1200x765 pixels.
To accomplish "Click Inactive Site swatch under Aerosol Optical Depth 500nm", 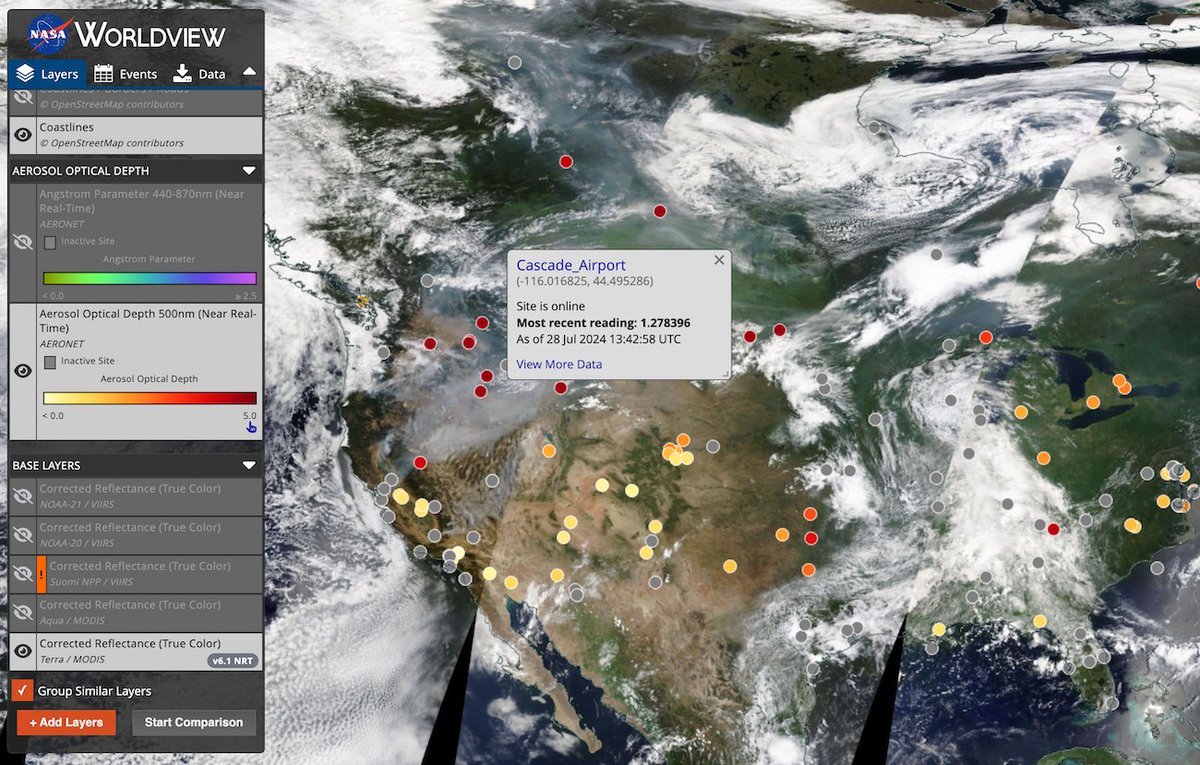I will [50, 361].
